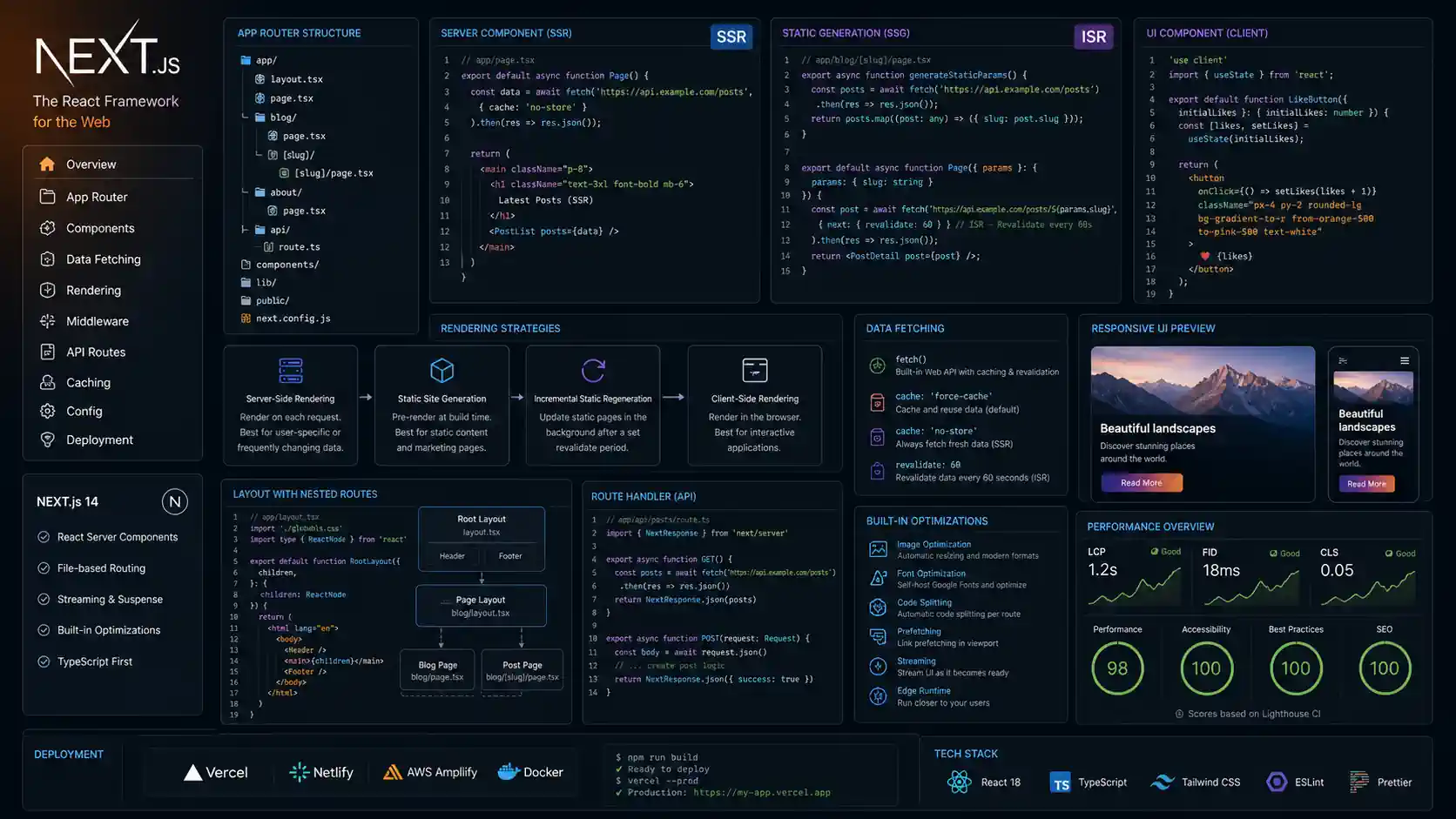Click Read More in desktop preview card
1456x819 pixels.
point(1141,483)
